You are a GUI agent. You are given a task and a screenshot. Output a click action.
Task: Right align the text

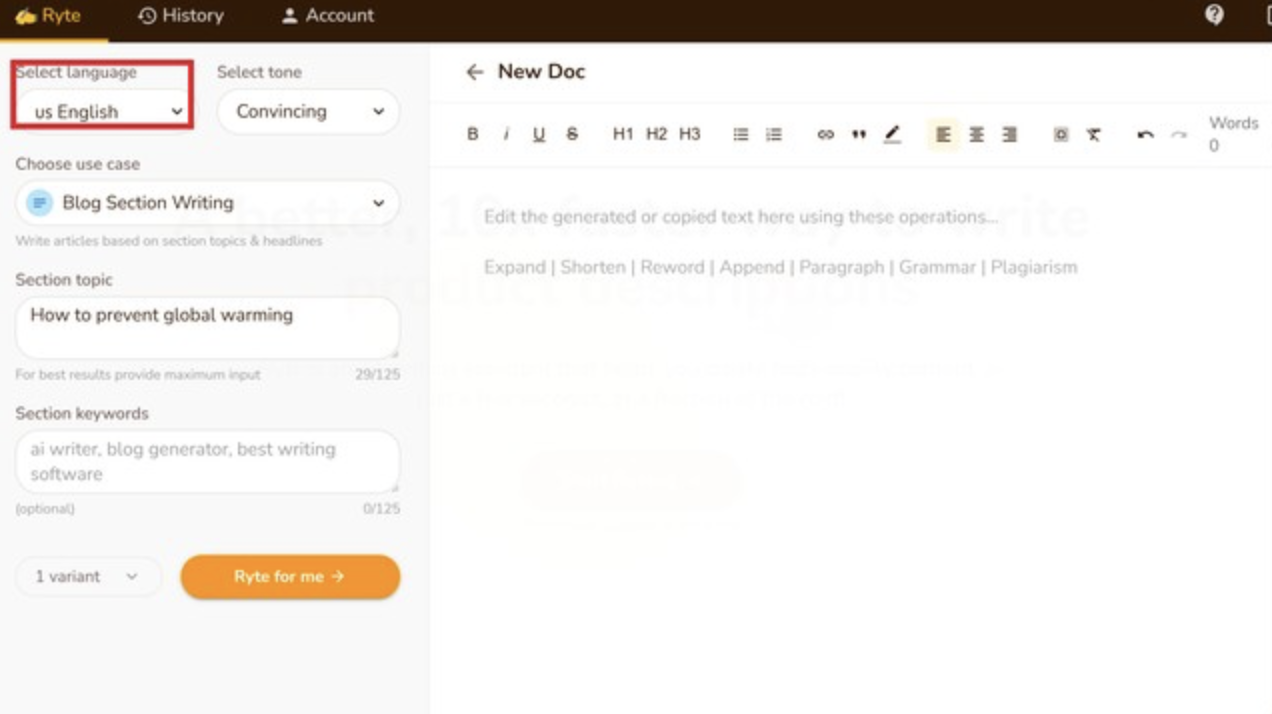pyautogui.click(x=1009, y=134)
